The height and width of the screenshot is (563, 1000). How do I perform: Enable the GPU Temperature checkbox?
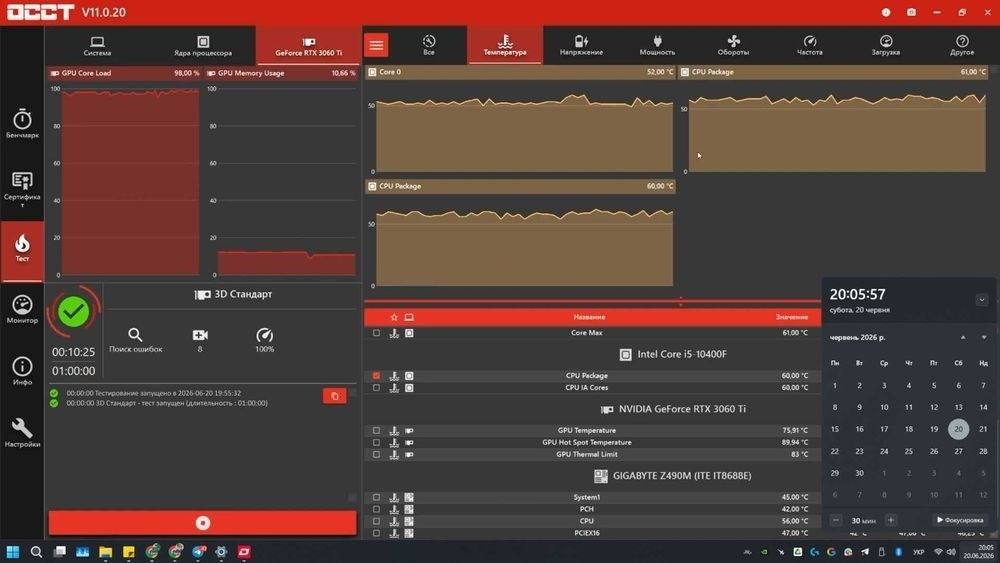(x=376, y=430)
